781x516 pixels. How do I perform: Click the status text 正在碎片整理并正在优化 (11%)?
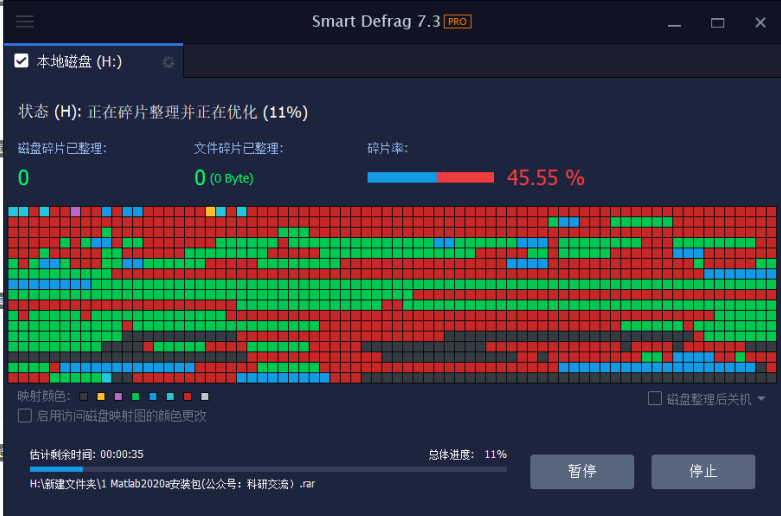tap(198, 112)
